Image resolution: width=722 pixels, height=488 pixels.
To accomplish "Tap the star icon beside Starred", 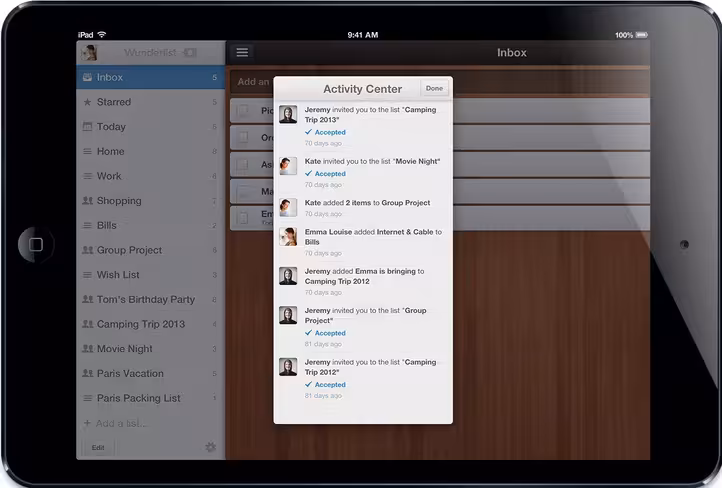I will pyautogui.click(x=87, y=102).
